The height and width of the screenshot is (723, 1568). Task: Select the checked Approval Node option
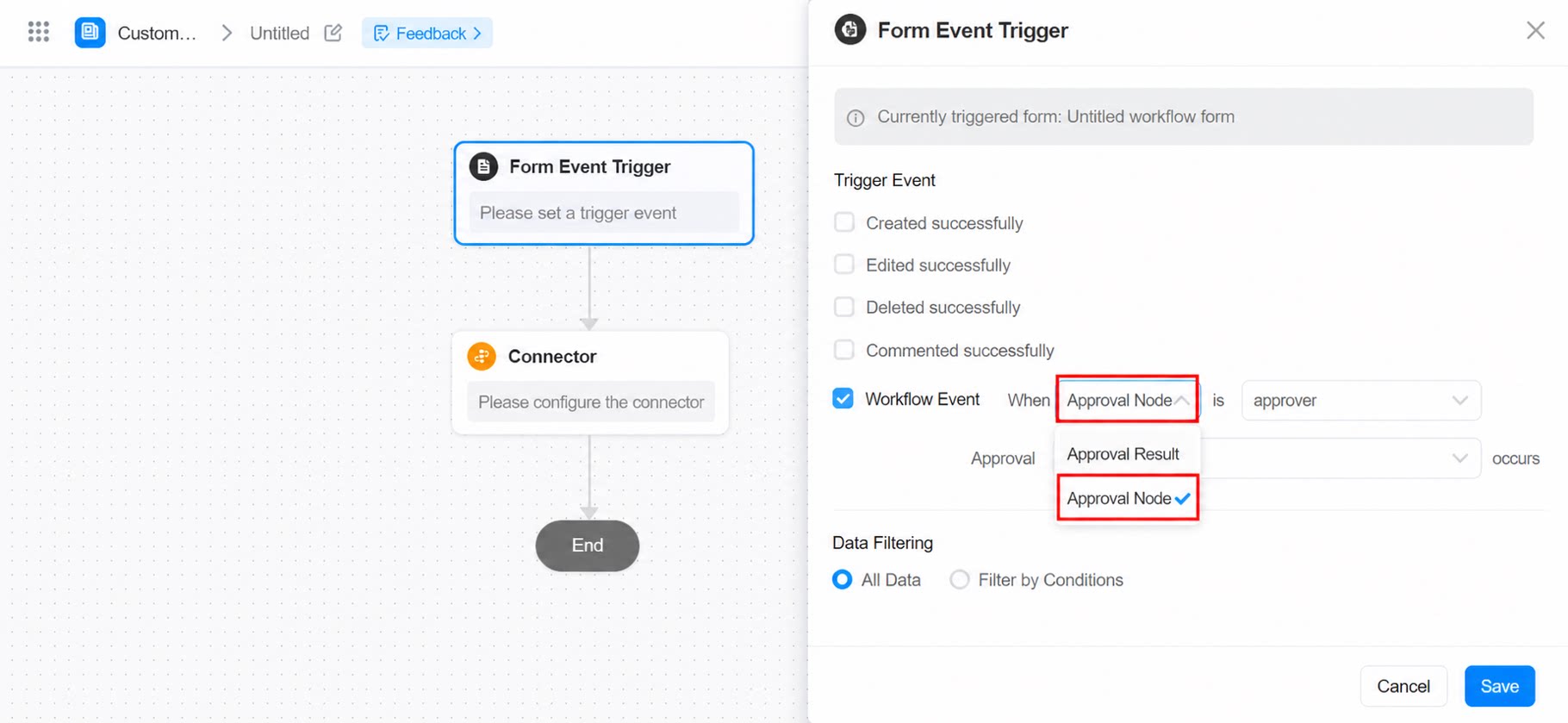click(x=1128, y=498)
